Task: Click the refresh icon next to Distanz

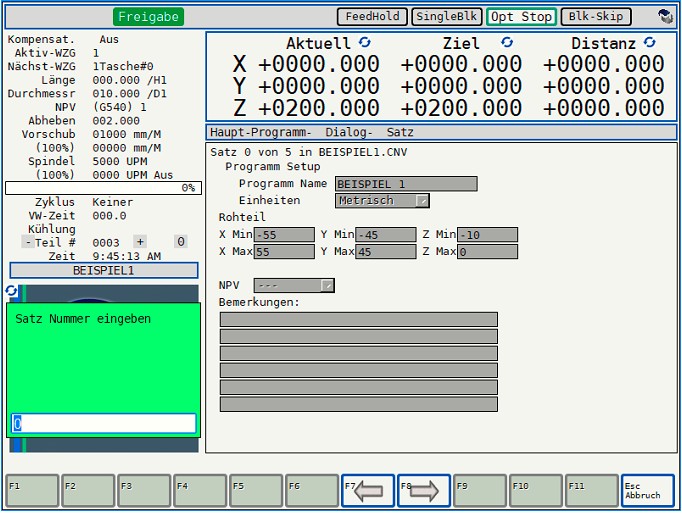Action: (x=649, y=42)
